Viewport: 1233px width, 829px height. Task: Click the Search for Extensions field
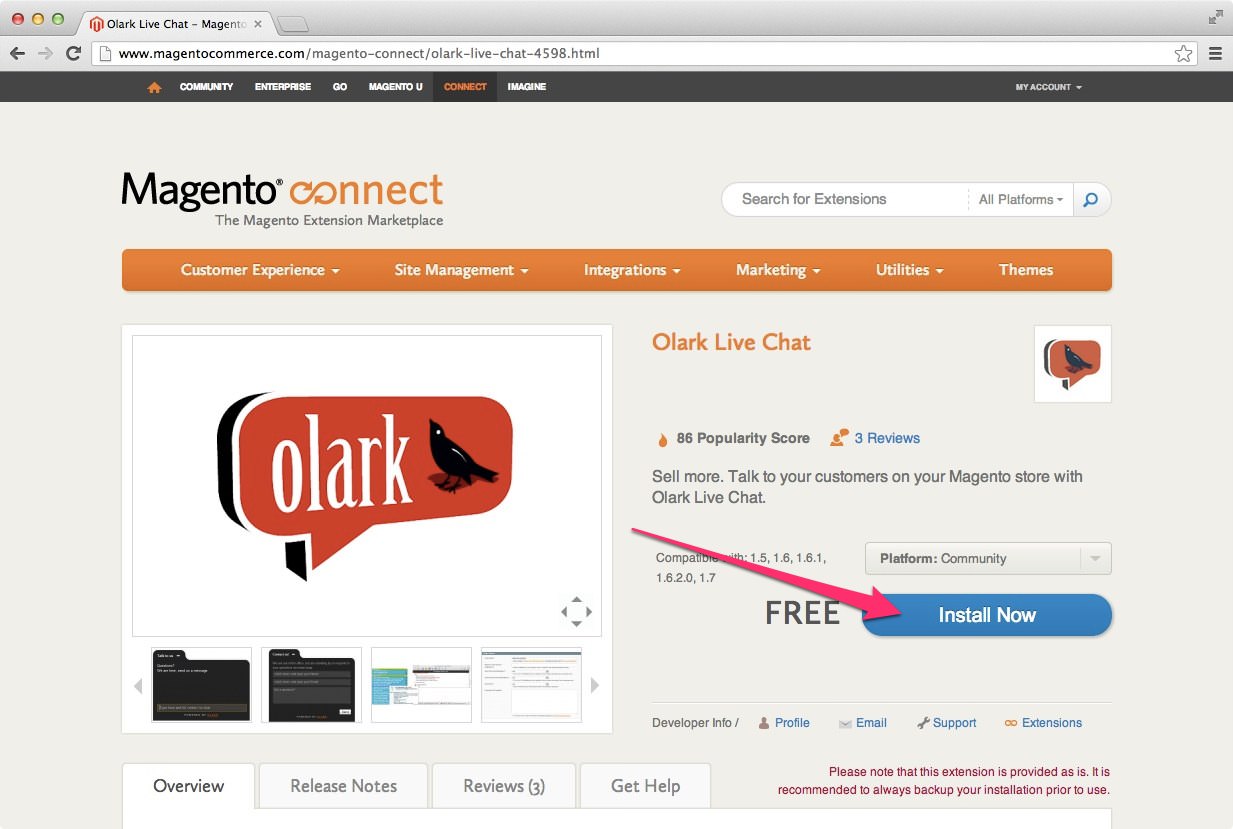pos(845,200)
